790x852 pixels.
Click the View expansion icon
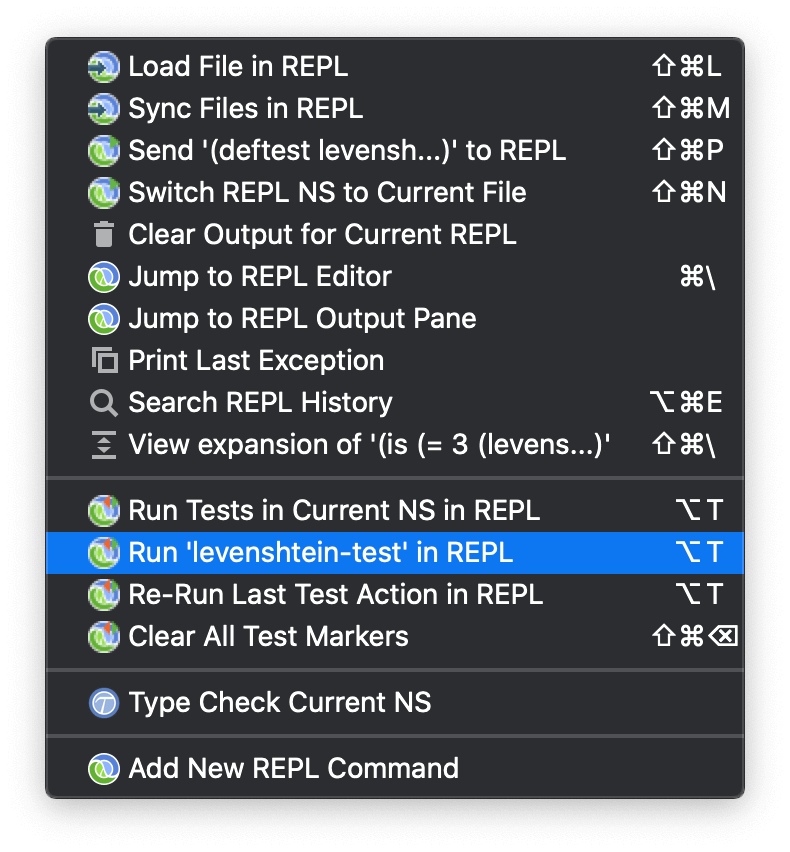104,444
